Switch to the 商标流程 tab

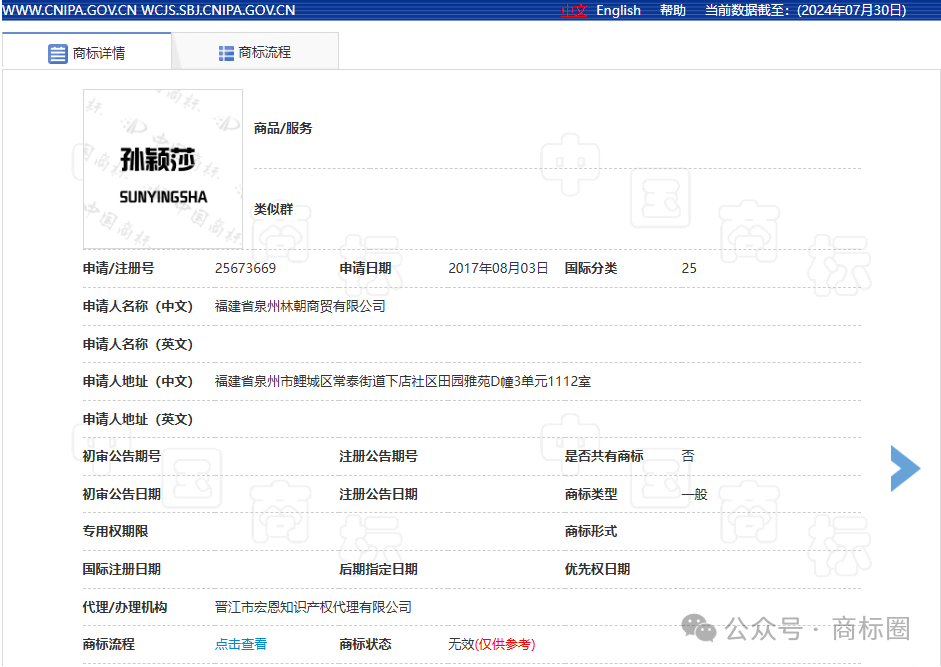[255, 52]
